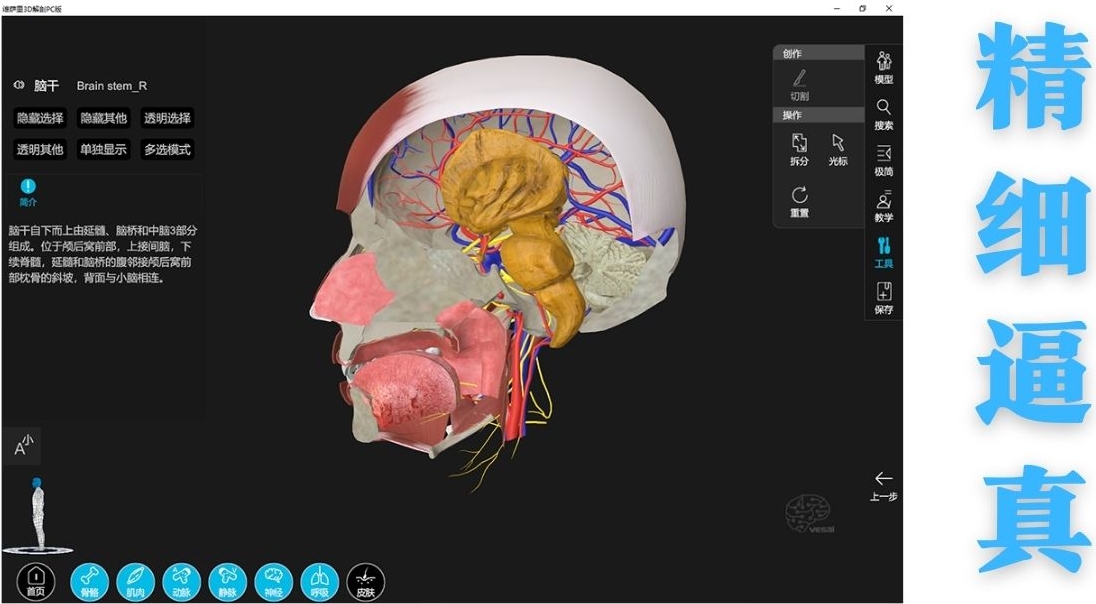Toggle the 皮肤 skin layer

tap(366, 582)
